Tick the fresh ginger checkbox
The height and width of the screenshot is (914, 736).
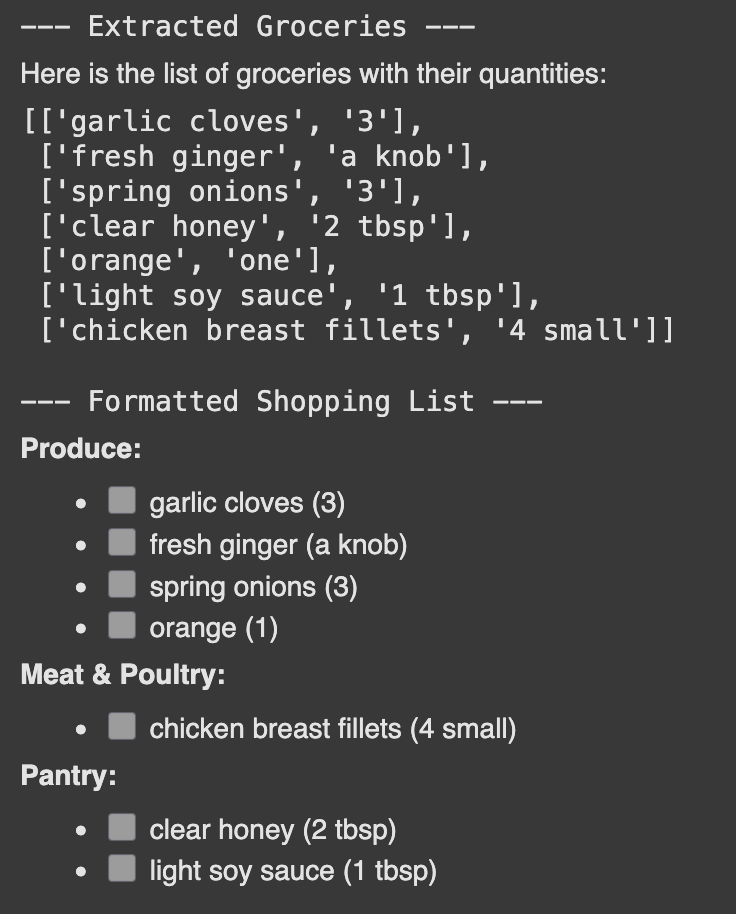[122, 542]
